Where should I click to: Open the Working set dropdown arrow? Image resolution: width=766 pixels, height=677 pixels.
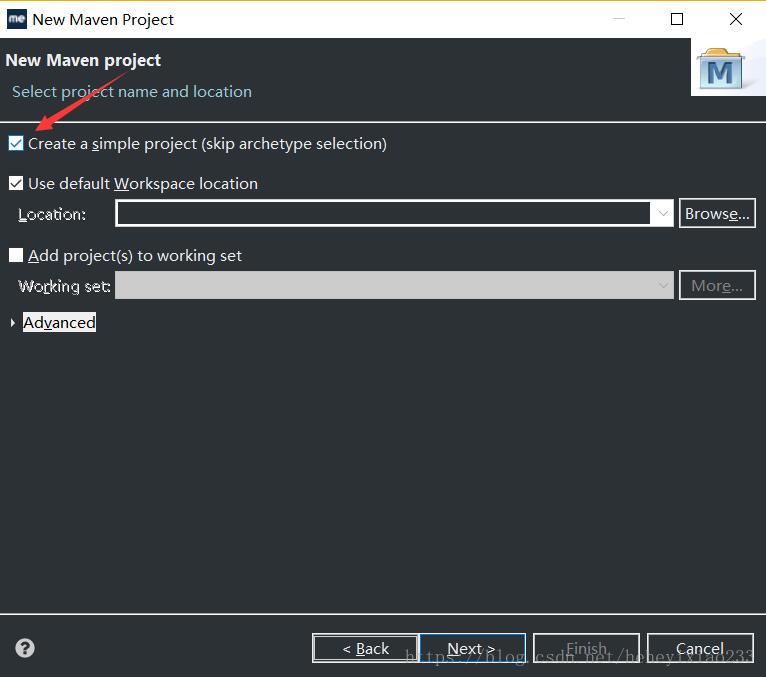tap(662, 285)
